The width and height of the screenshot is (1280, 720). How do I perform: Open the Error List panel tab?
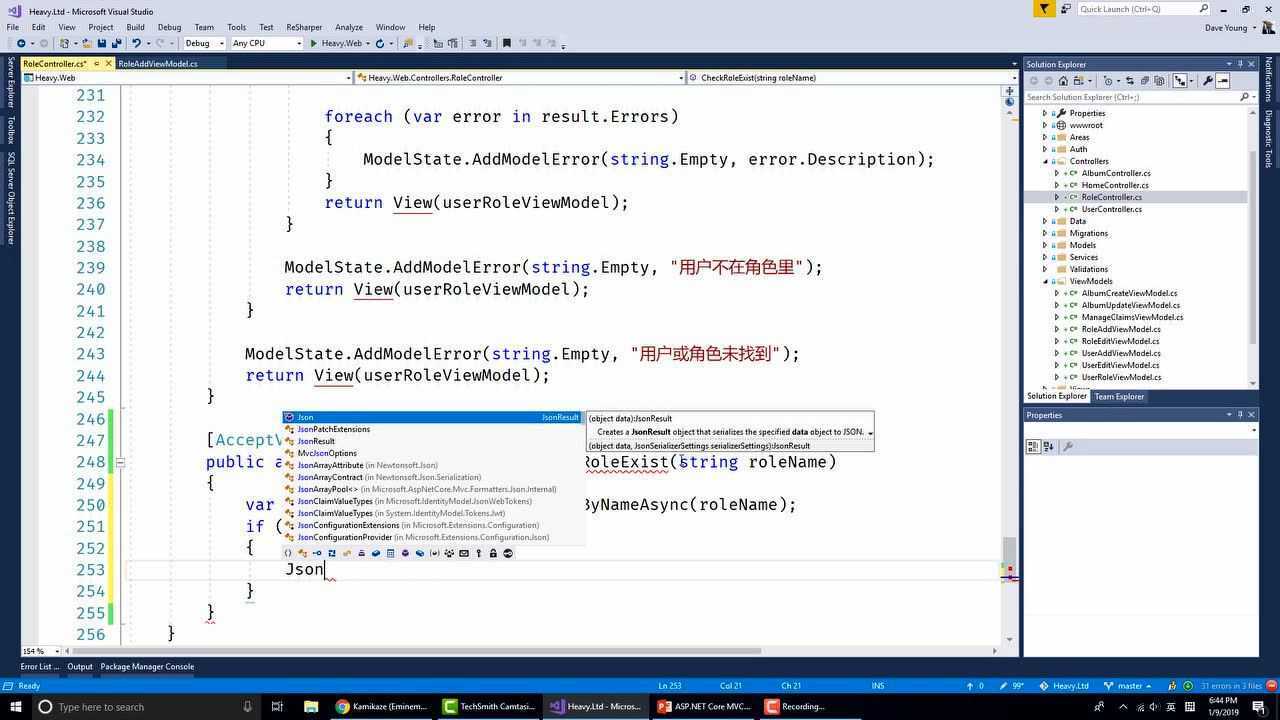(x=39, y=666)
